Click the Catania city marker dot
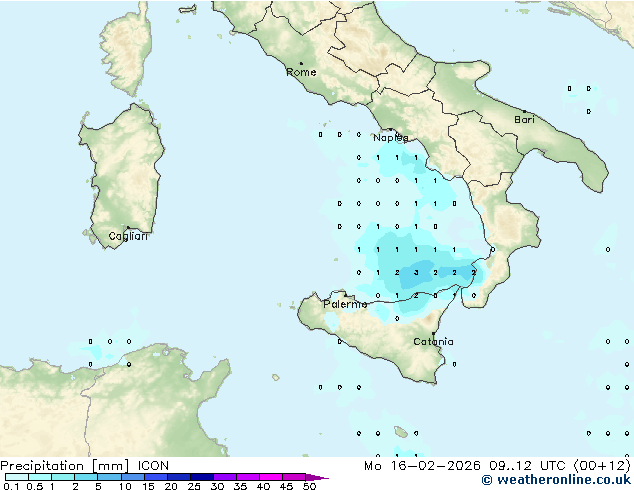The height and width of the screenshot is (490, 634). coord(433,334)
